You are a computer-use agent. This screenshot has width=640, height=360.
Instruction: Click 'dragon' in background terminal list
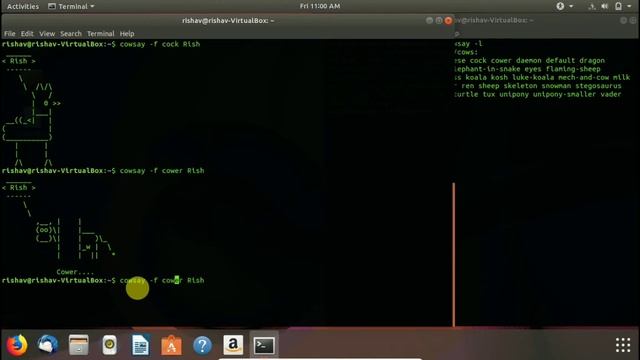(592, 60)
